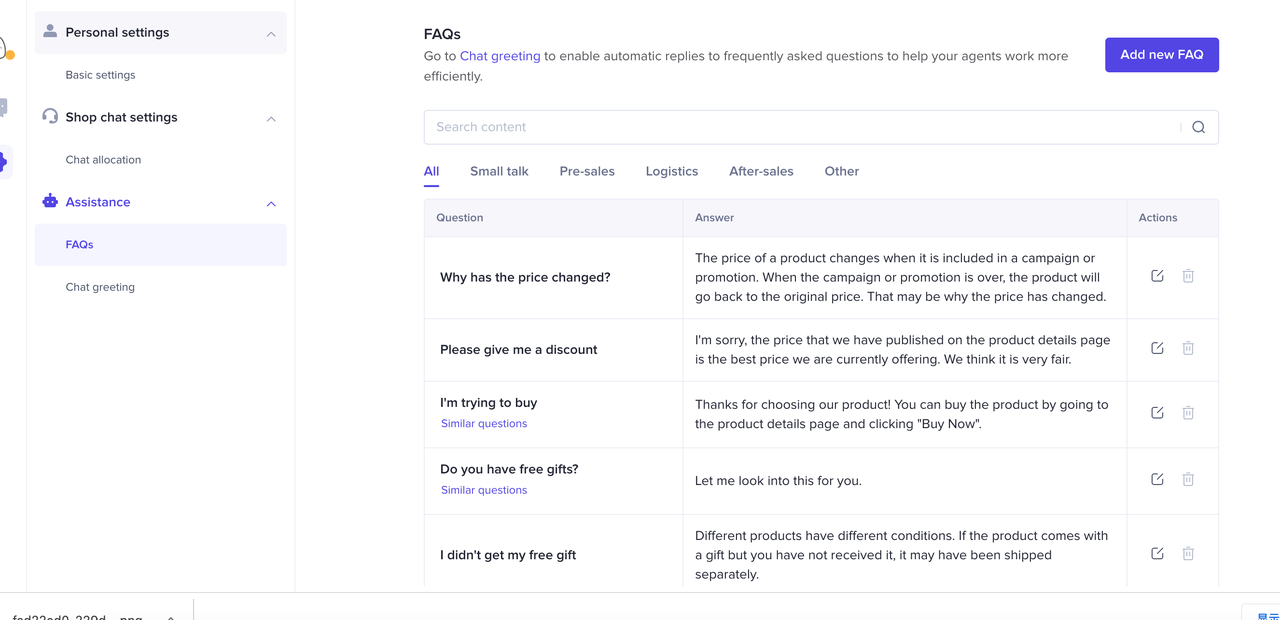Show similar questions for 'I'm trying to buy'

(484, 424)
